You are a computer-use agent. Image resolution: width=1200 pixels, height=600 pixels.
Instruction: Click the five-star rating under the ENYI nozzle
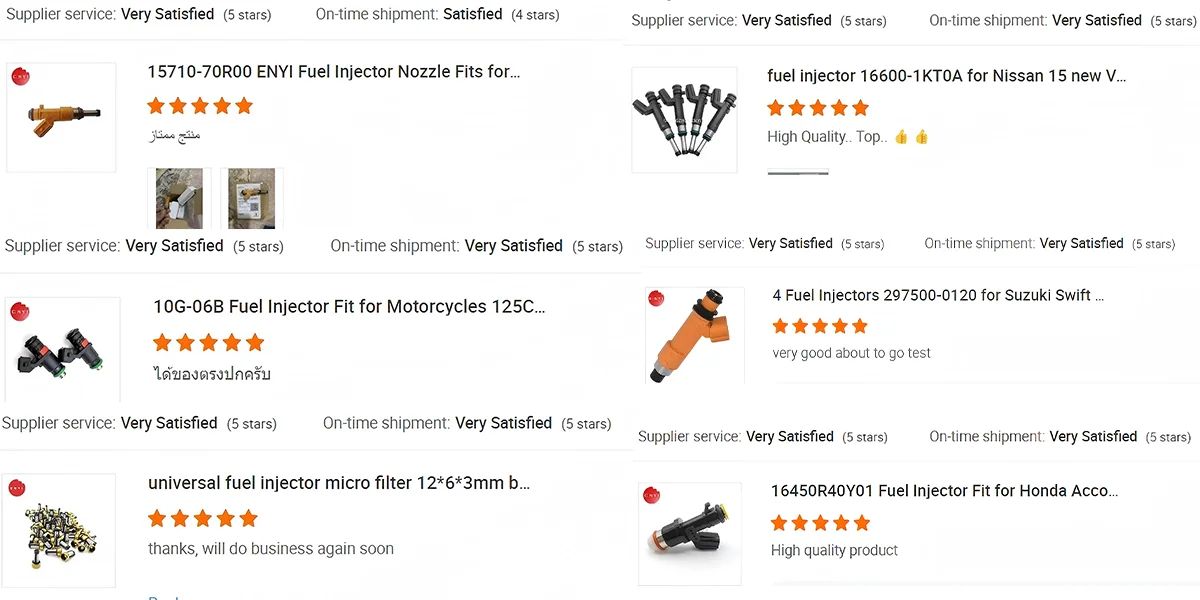(x=200, y=106)
